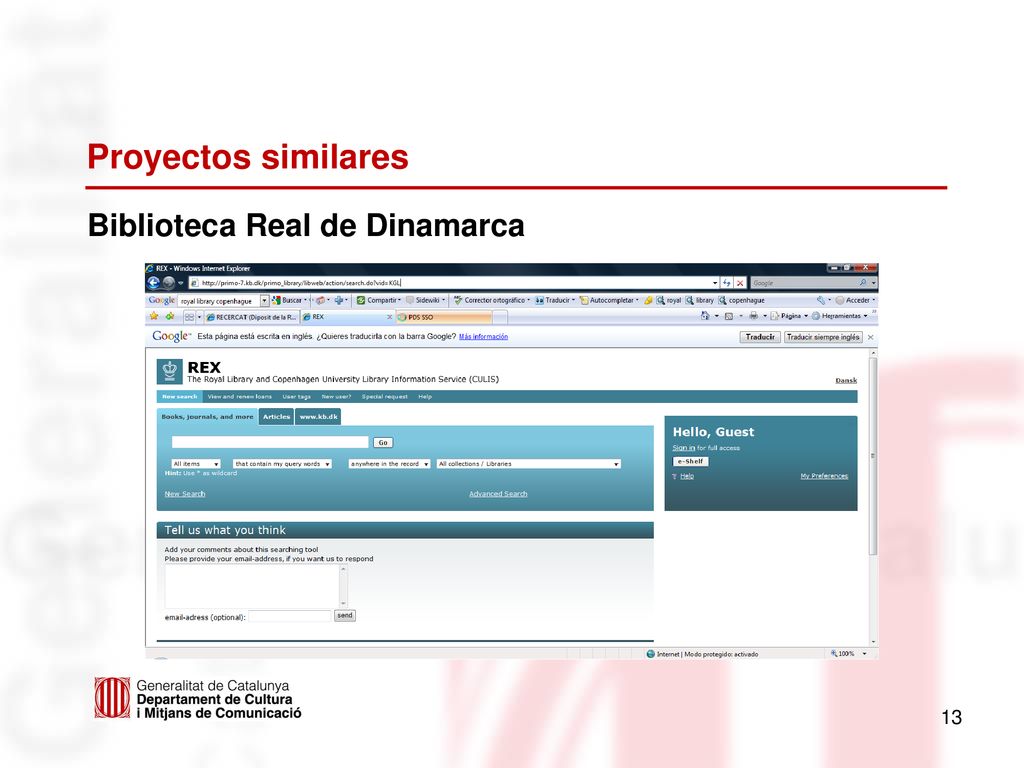Click the REX main search input field
Viewport: 1024px width, 768px height.
click(270, 442)
